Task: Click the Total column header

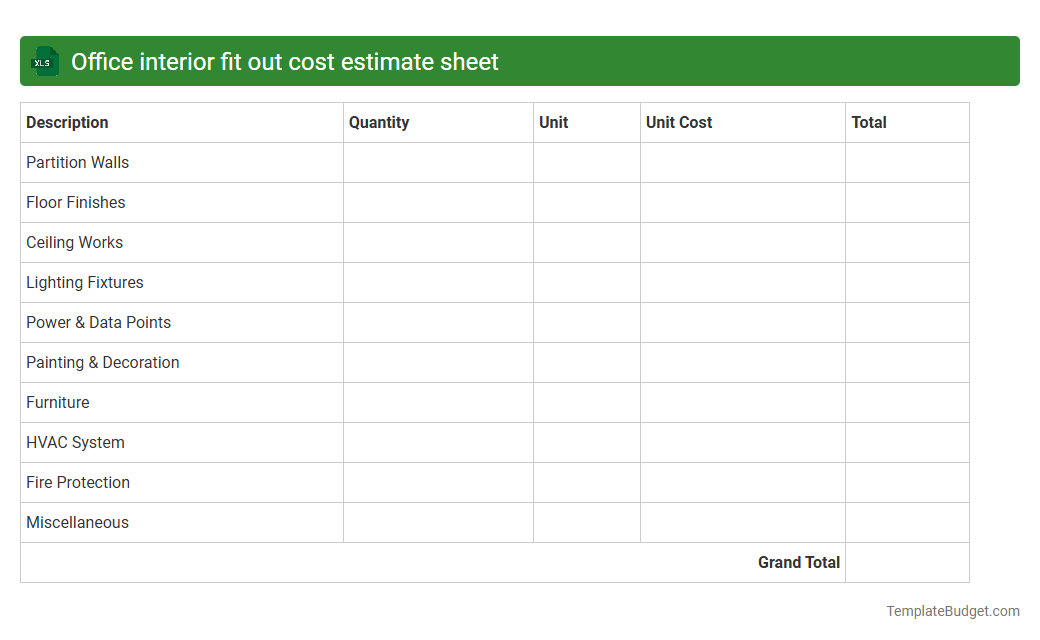Action: pyautogui.click(x=869, y=122)
